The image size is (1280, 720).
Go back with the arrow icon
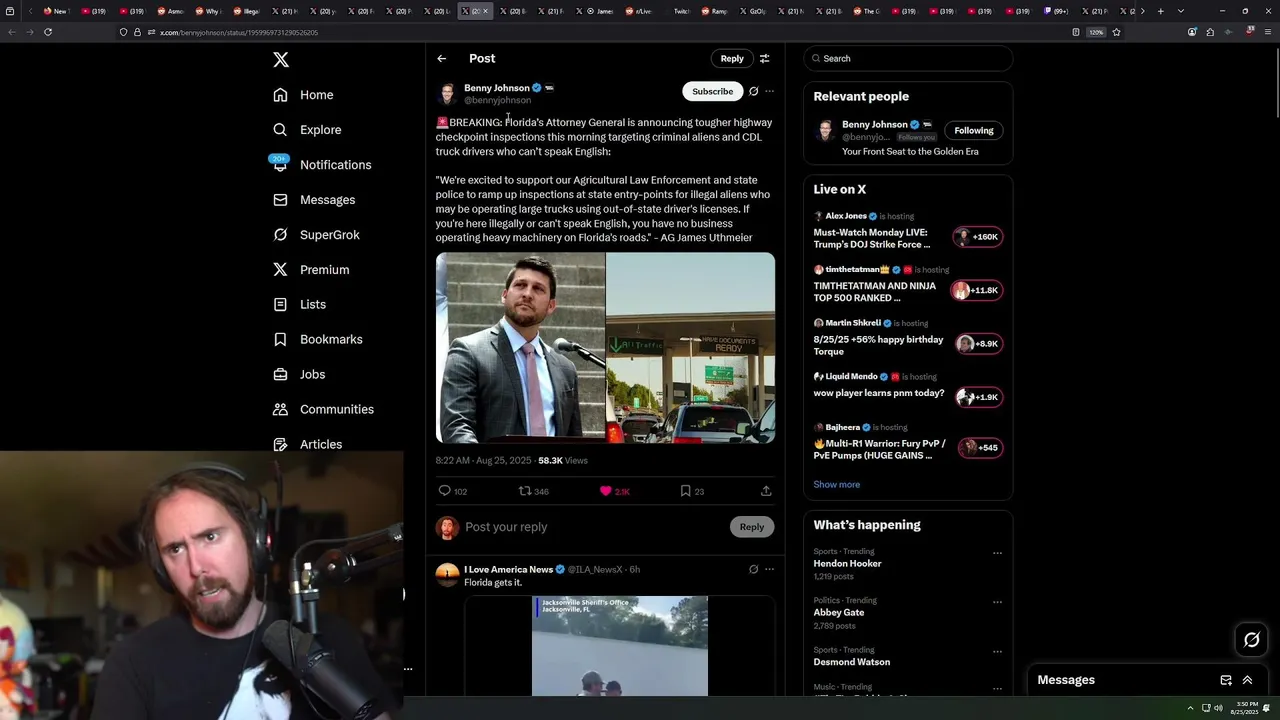[441, 58]
